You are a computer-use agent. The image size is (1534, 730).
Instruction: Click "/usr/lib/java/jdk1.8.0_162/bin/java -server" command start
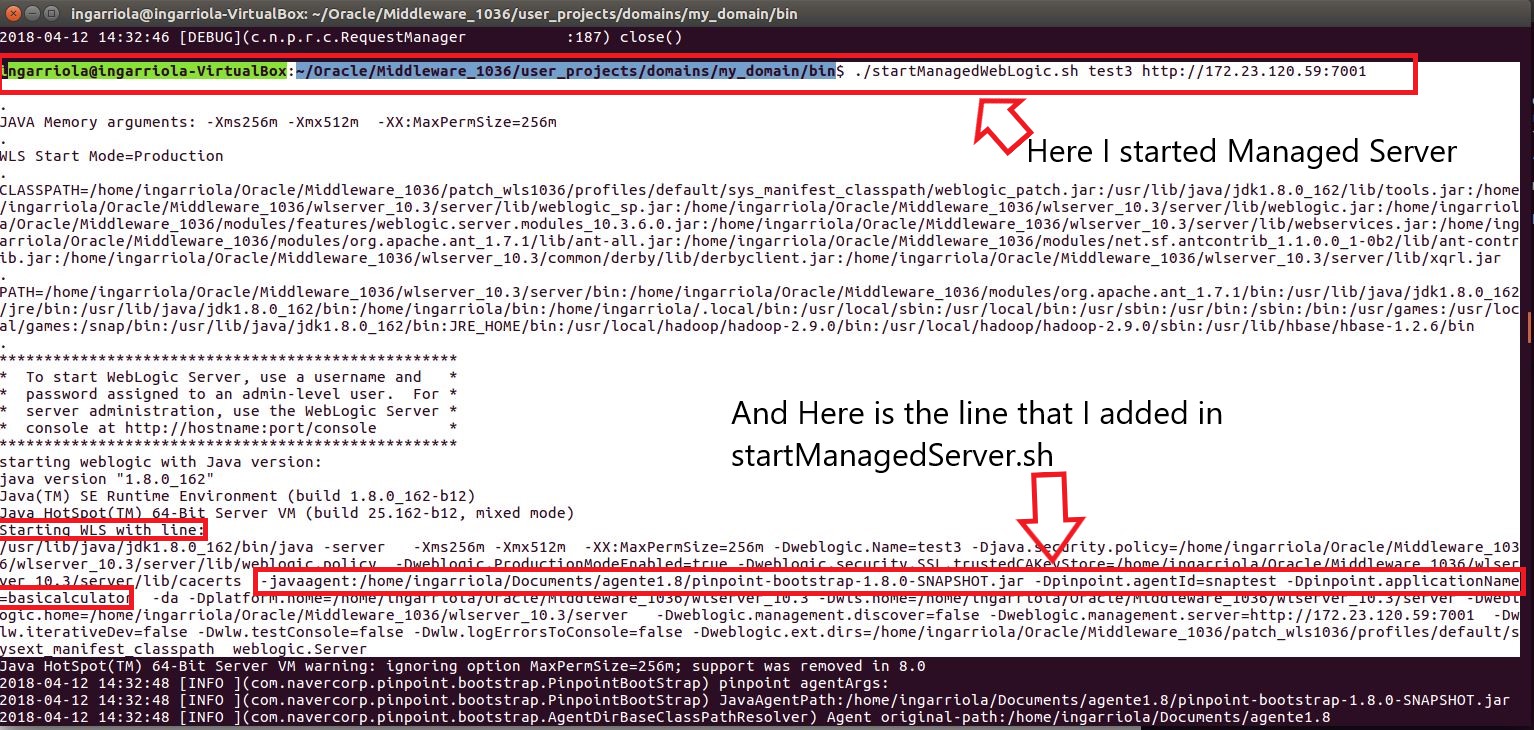click(191, 547)
